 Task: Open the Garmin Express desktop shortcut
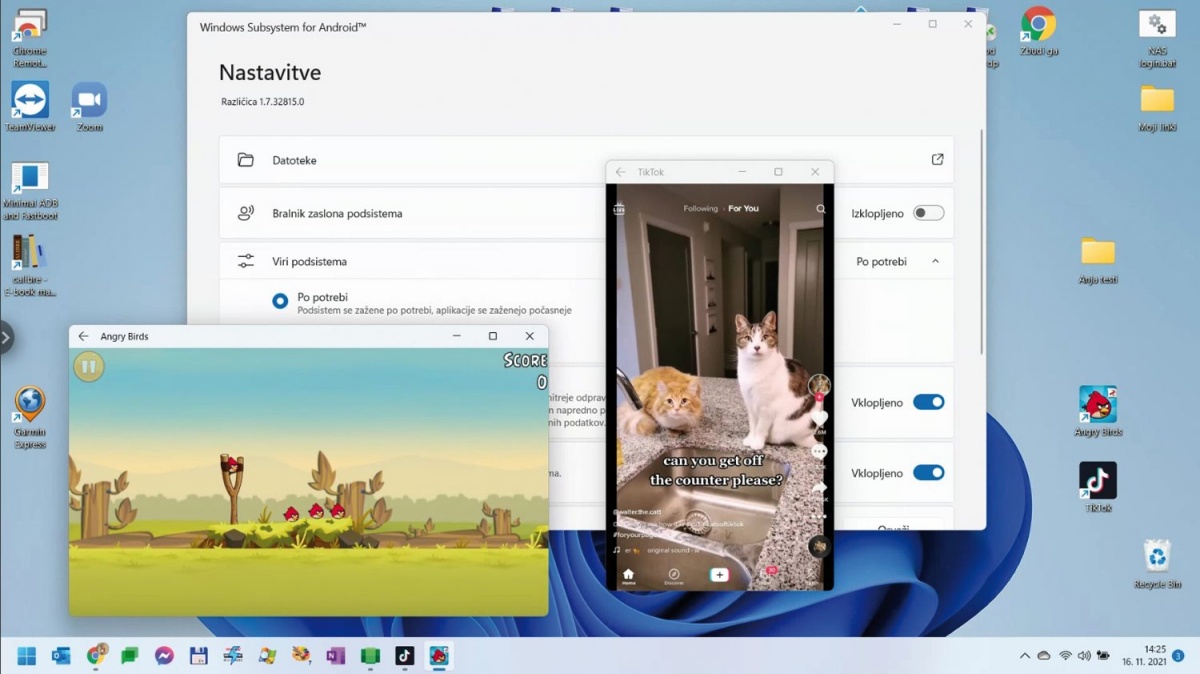point(30,418)
